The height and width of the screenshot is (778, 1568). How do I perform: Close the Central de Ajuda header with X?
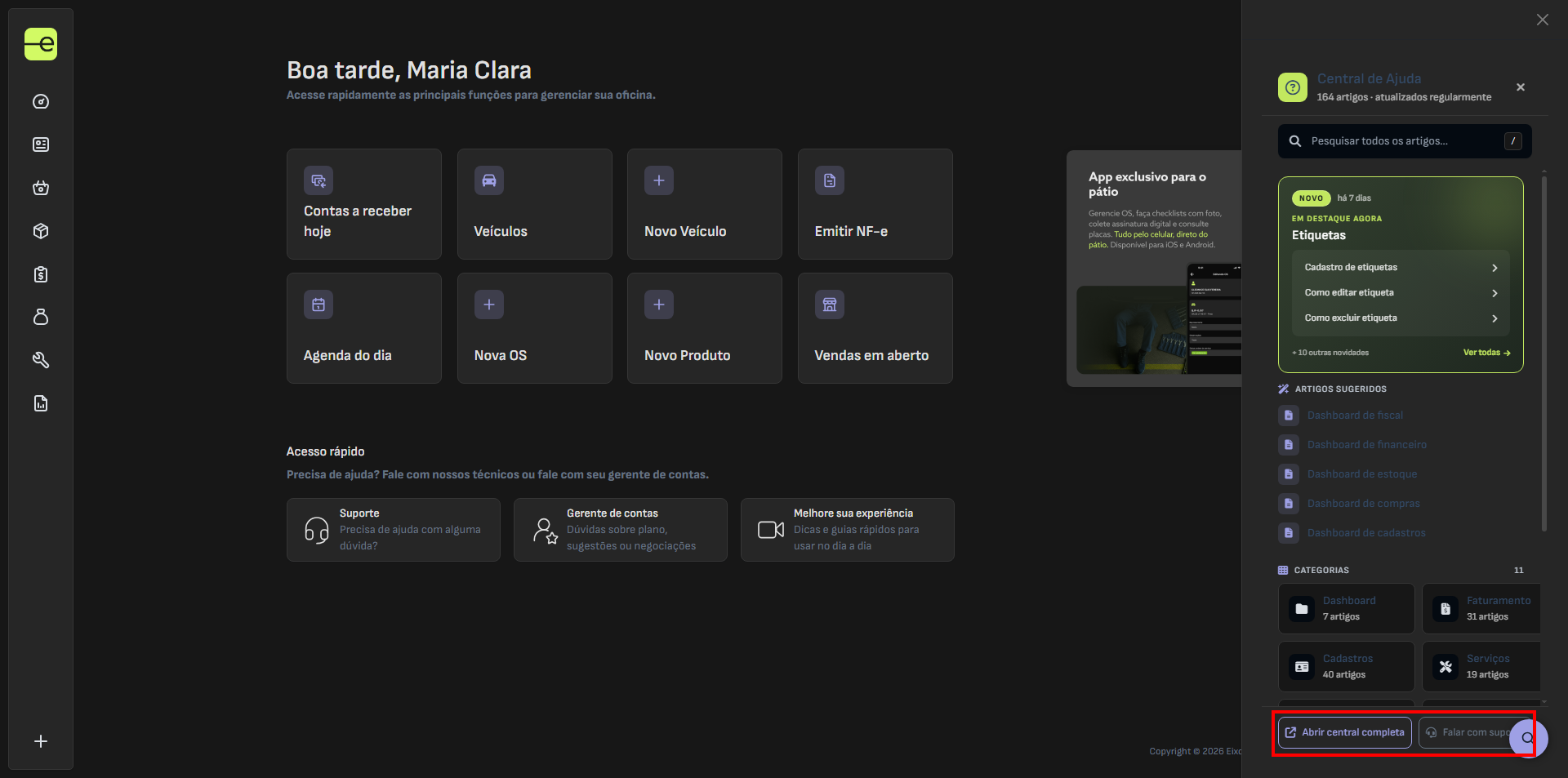[1521, 87]
